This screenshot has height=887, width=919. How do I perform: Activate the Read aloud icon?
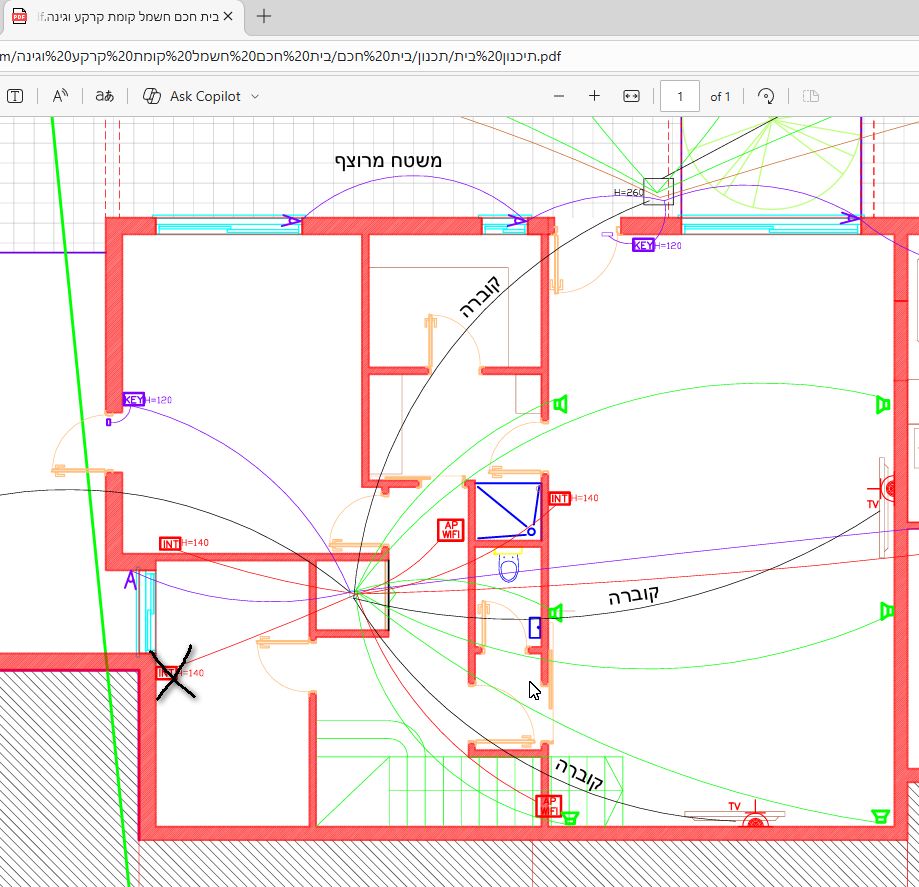[x=60, y=96]
